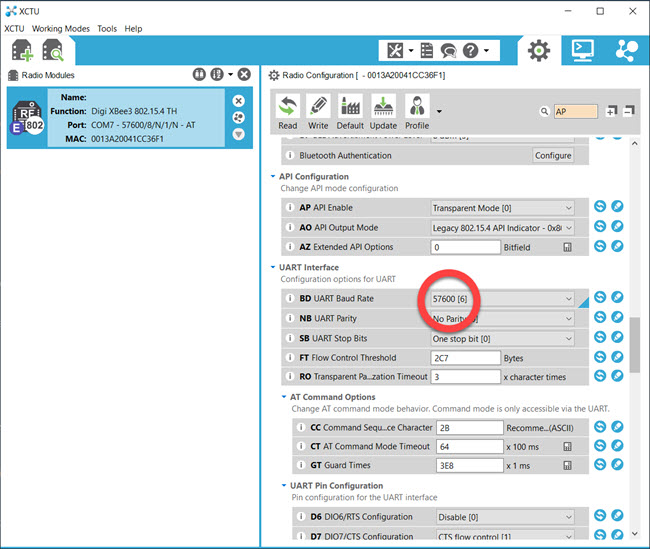Open the Tools menu
The width and height of the screenshot is (650, 549).
pyautogui.click(x=107, y=29)
